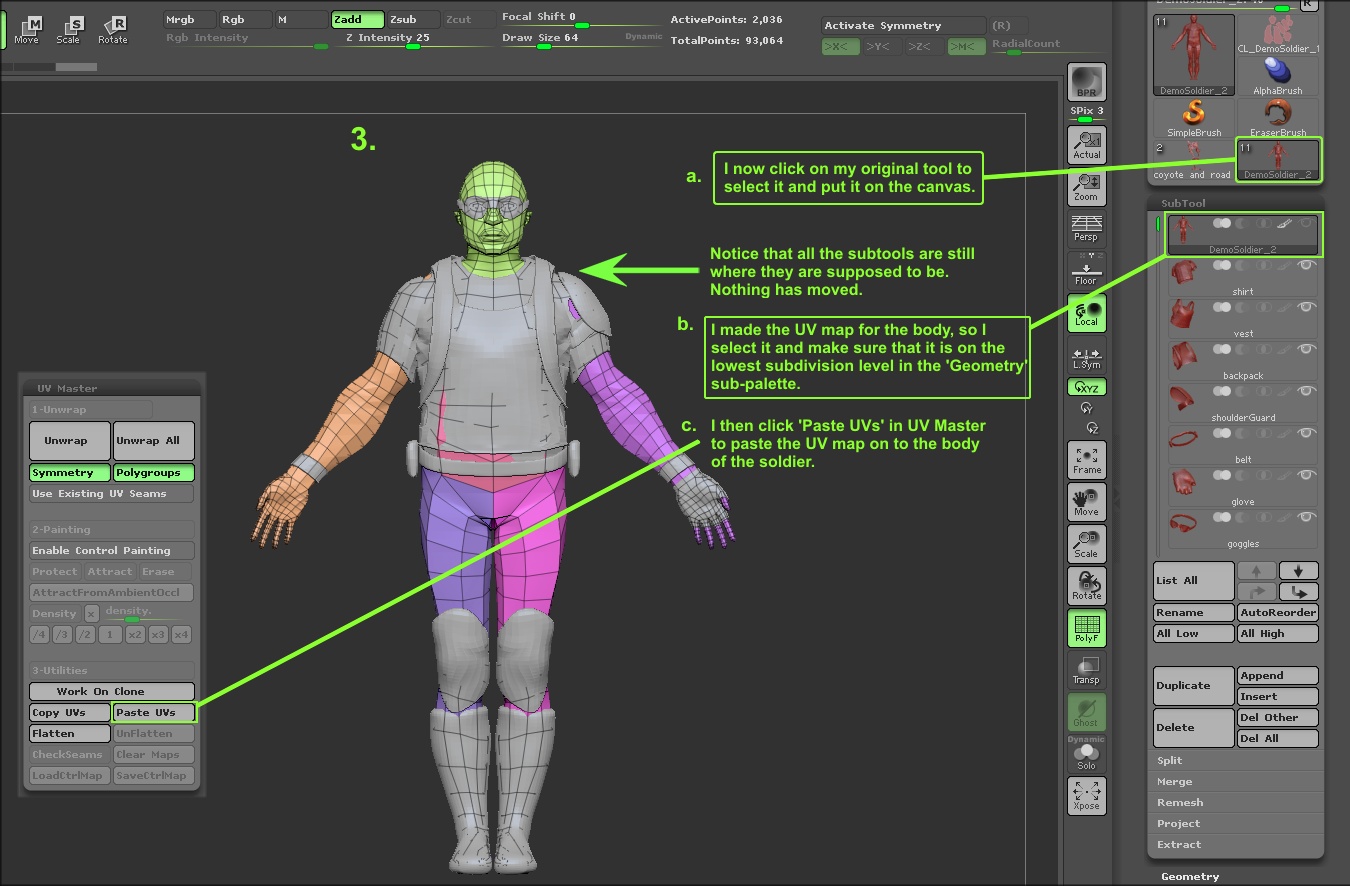Toggle Symmetry option in UV Master
The width and height of the screenshot is (1350, 886).
coord(69,473)
